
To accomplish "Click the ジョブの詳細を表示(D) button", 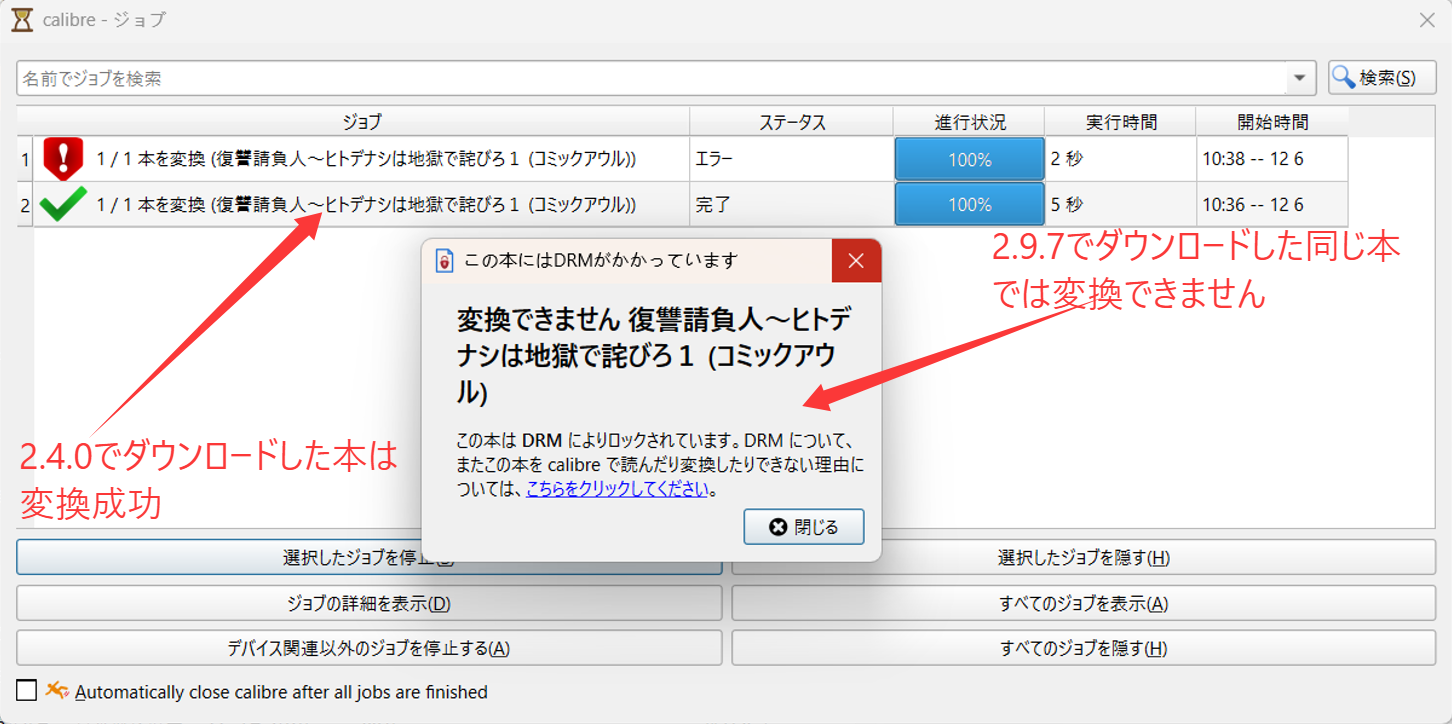I will click(369, 603).
